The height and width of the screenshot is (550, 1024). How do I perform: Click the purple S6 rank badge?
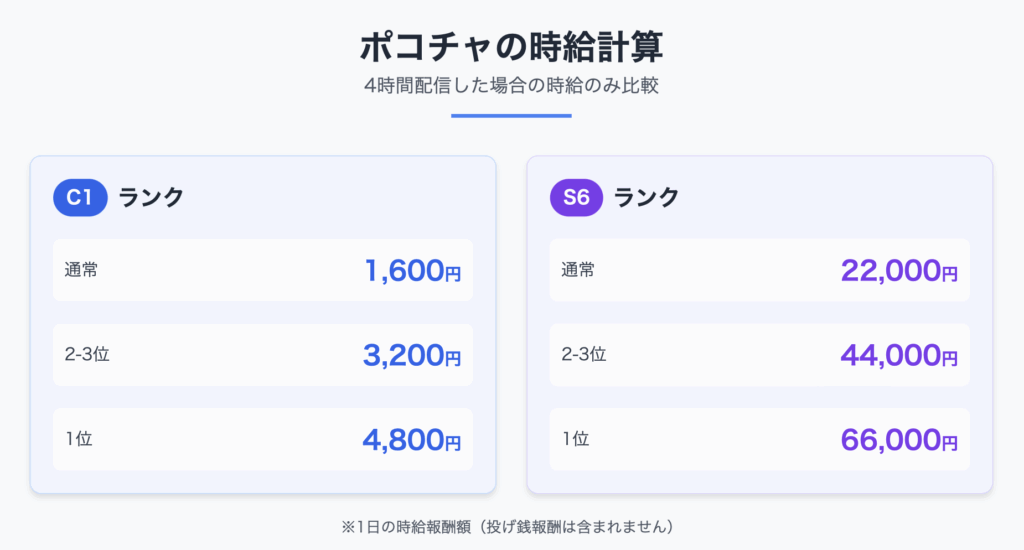pyautogui.click(x=576, y=197)
